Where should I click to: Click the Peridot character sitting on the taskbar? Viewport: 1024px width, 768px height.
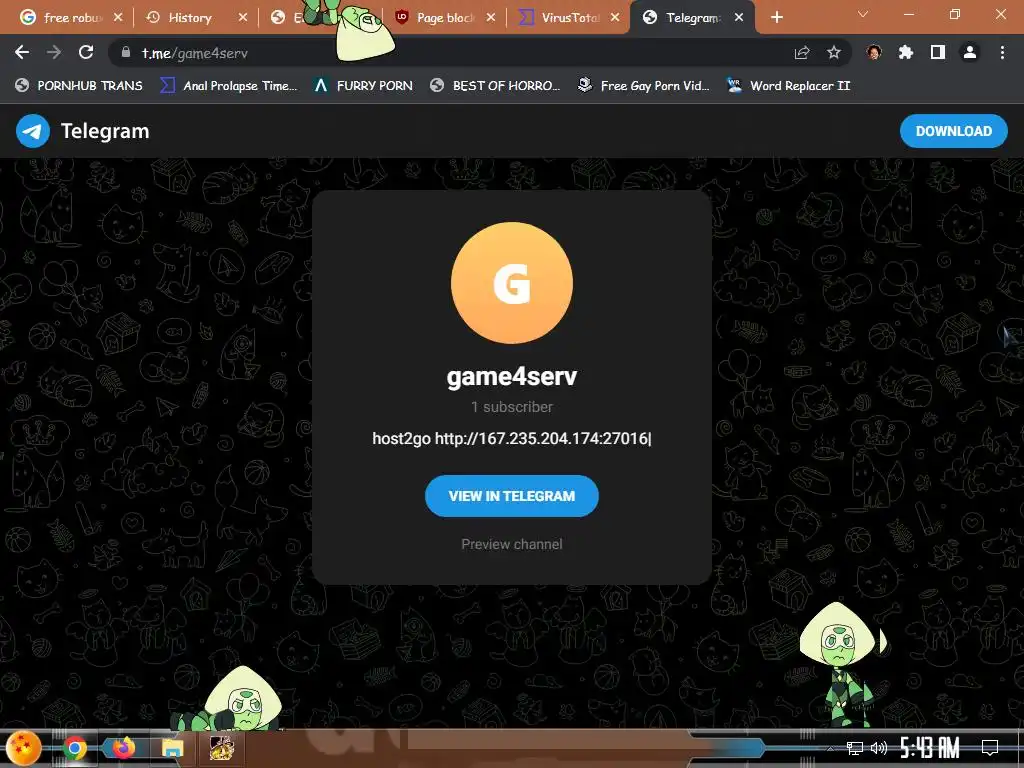point(229,700)
